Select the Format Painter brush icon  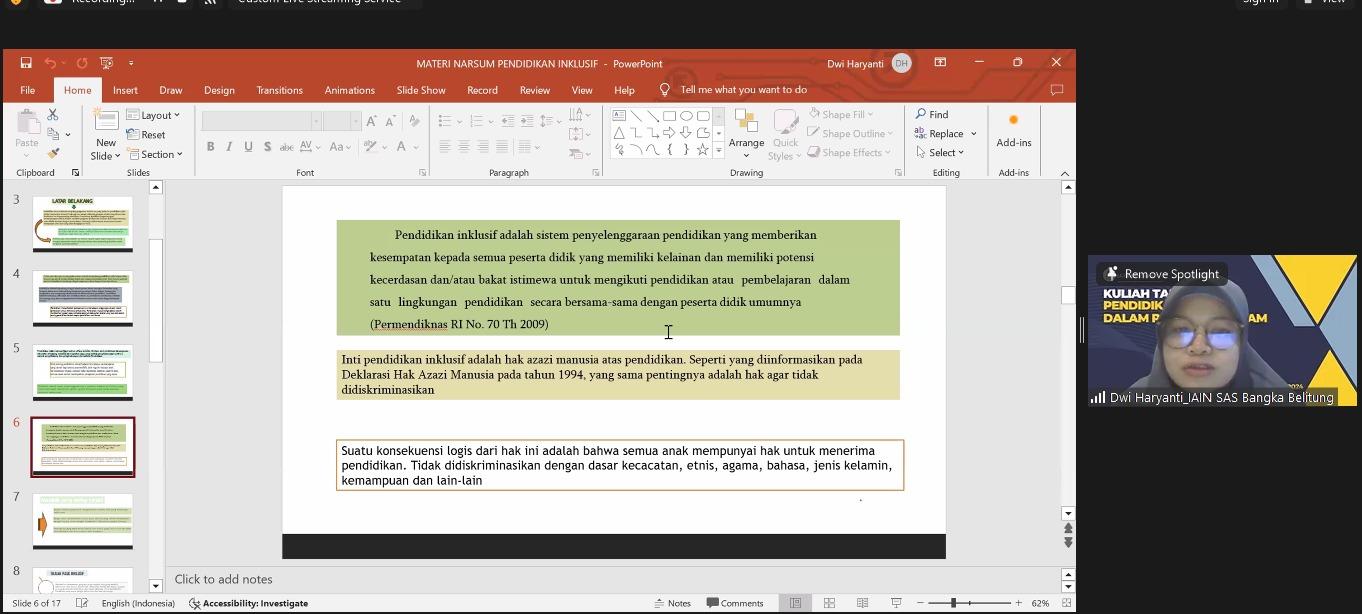(x=53, y=153)
